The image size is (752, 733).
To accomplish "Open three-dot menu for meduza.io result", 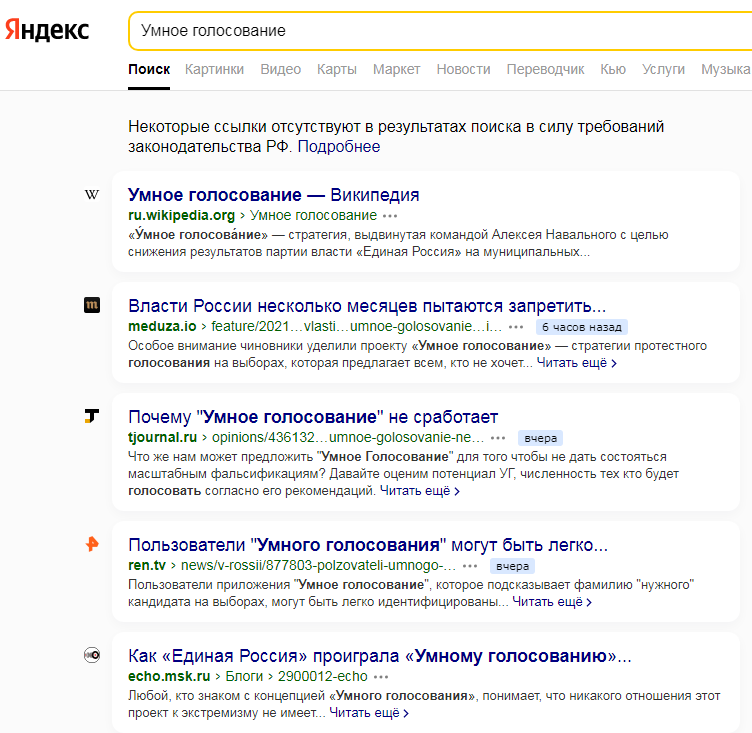I will click(516, 327).
